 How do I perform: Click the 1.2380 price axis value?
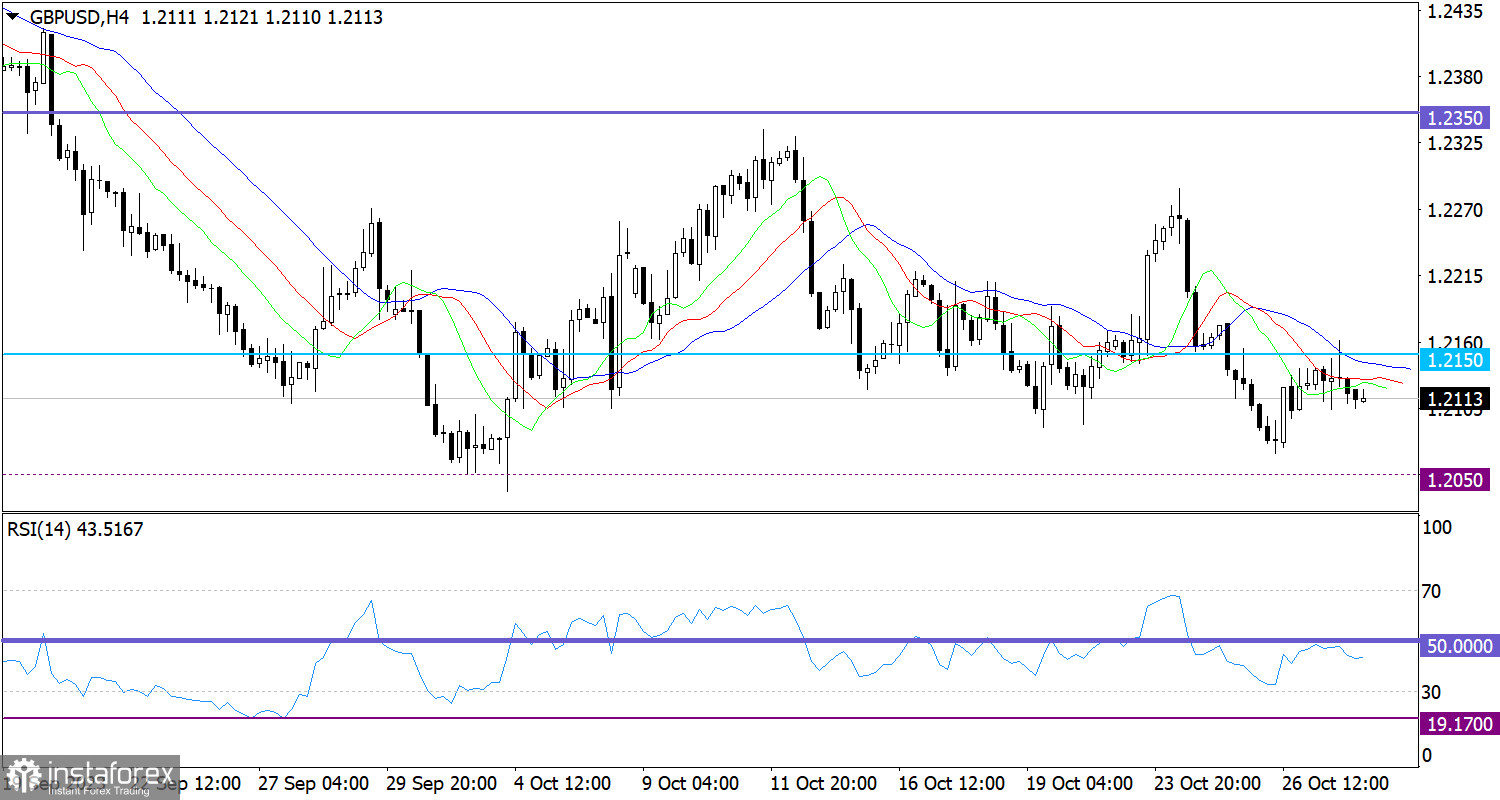pyautogui.click(x=1453, y=77)
